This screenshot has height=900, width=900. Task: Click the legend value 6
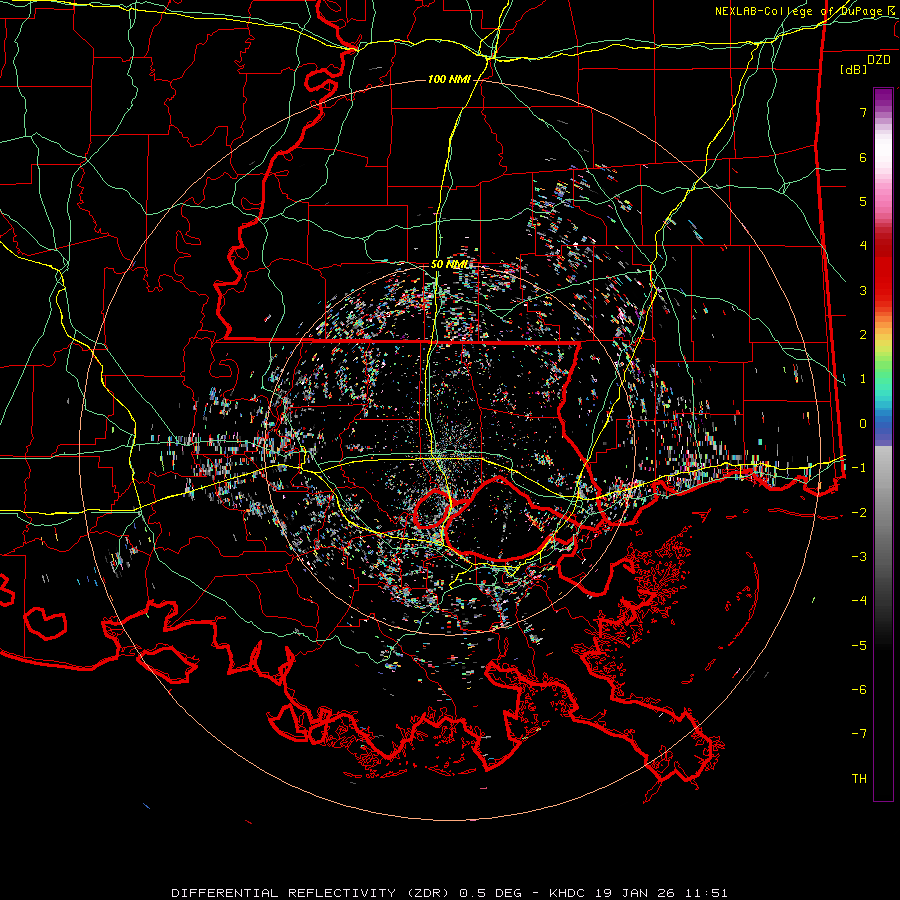click(863, 157)
